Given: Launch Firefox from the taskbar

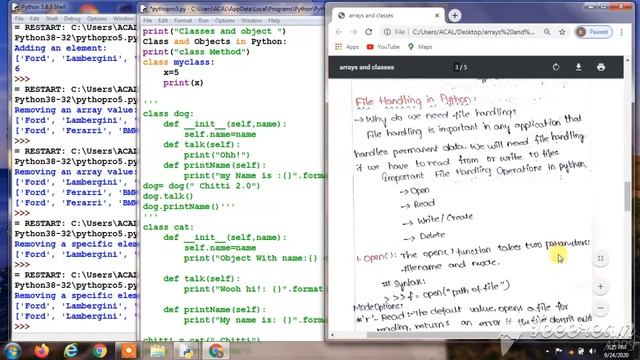Looking at the screenshot, I should coord(42,351).
